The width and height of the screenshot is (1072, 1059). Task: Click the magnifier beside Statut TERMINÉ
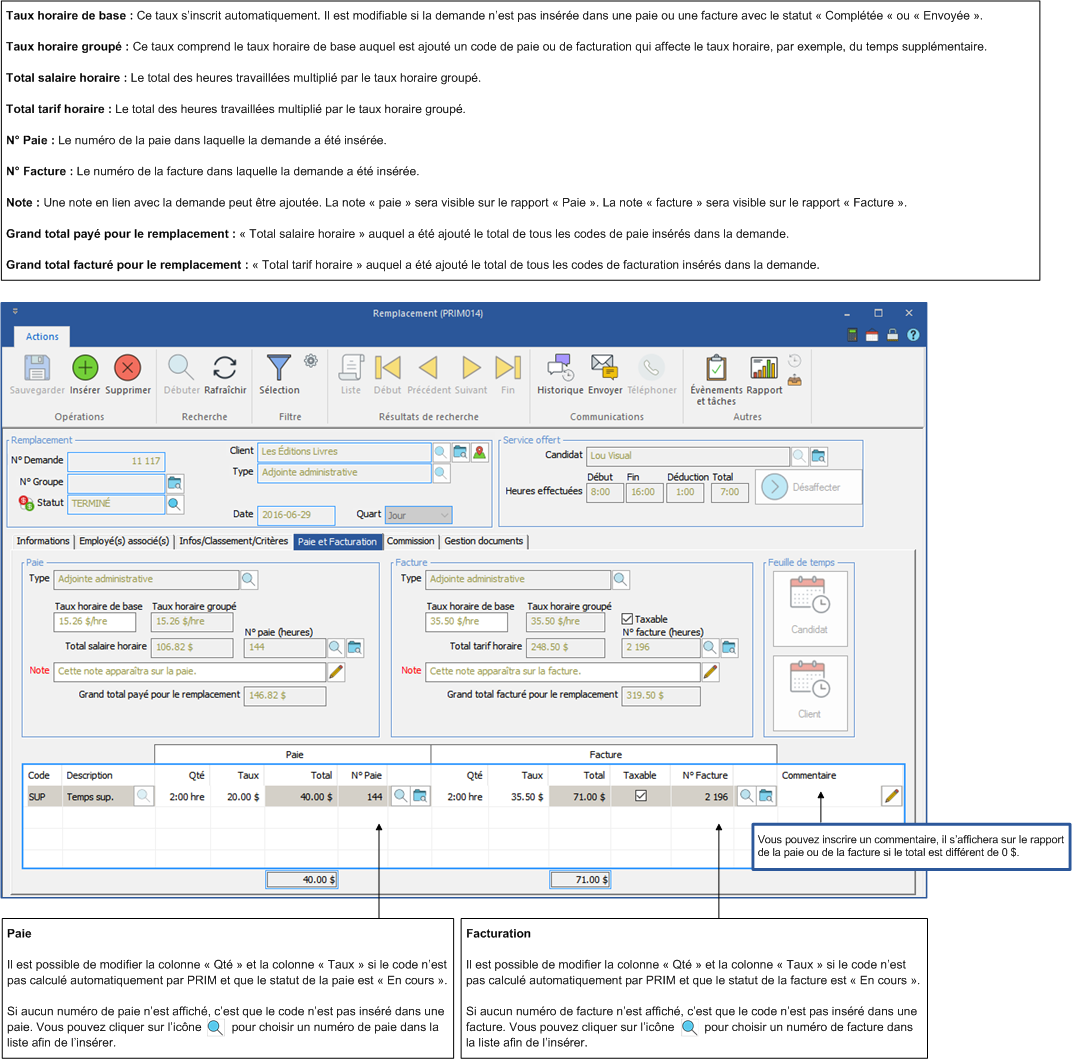[175, 504]
